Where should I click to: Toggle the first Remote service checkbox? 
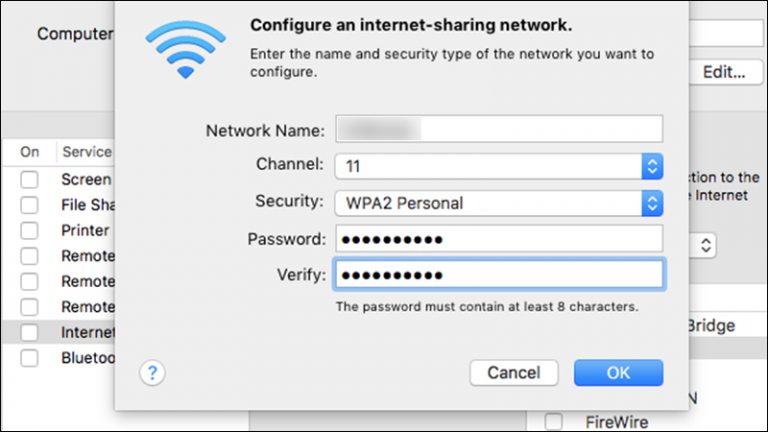tap(30, 256)
